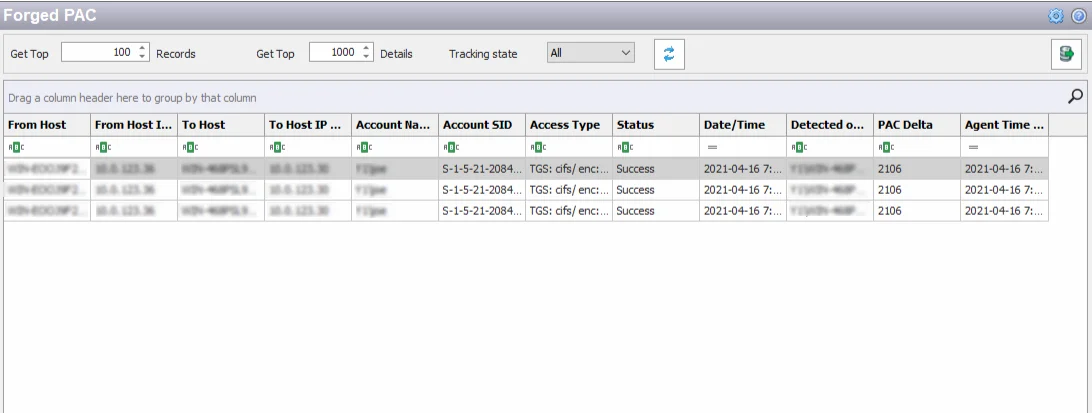Select second row's Access Type cell

click(569, 189)
